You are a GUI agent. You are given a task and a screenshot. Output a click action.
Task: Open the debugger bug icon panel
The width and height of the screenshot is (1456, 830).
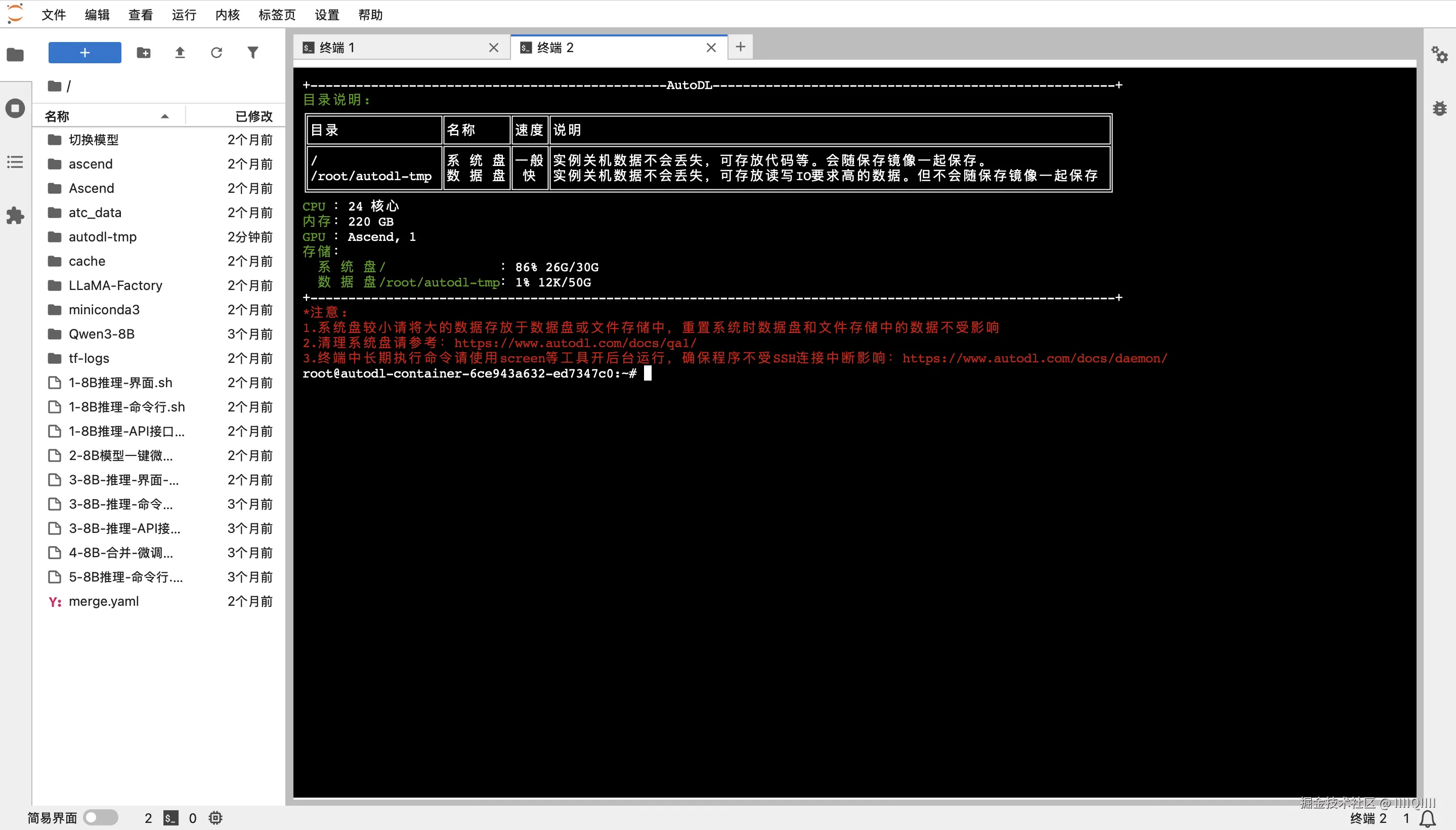[x=1439, y=108]
